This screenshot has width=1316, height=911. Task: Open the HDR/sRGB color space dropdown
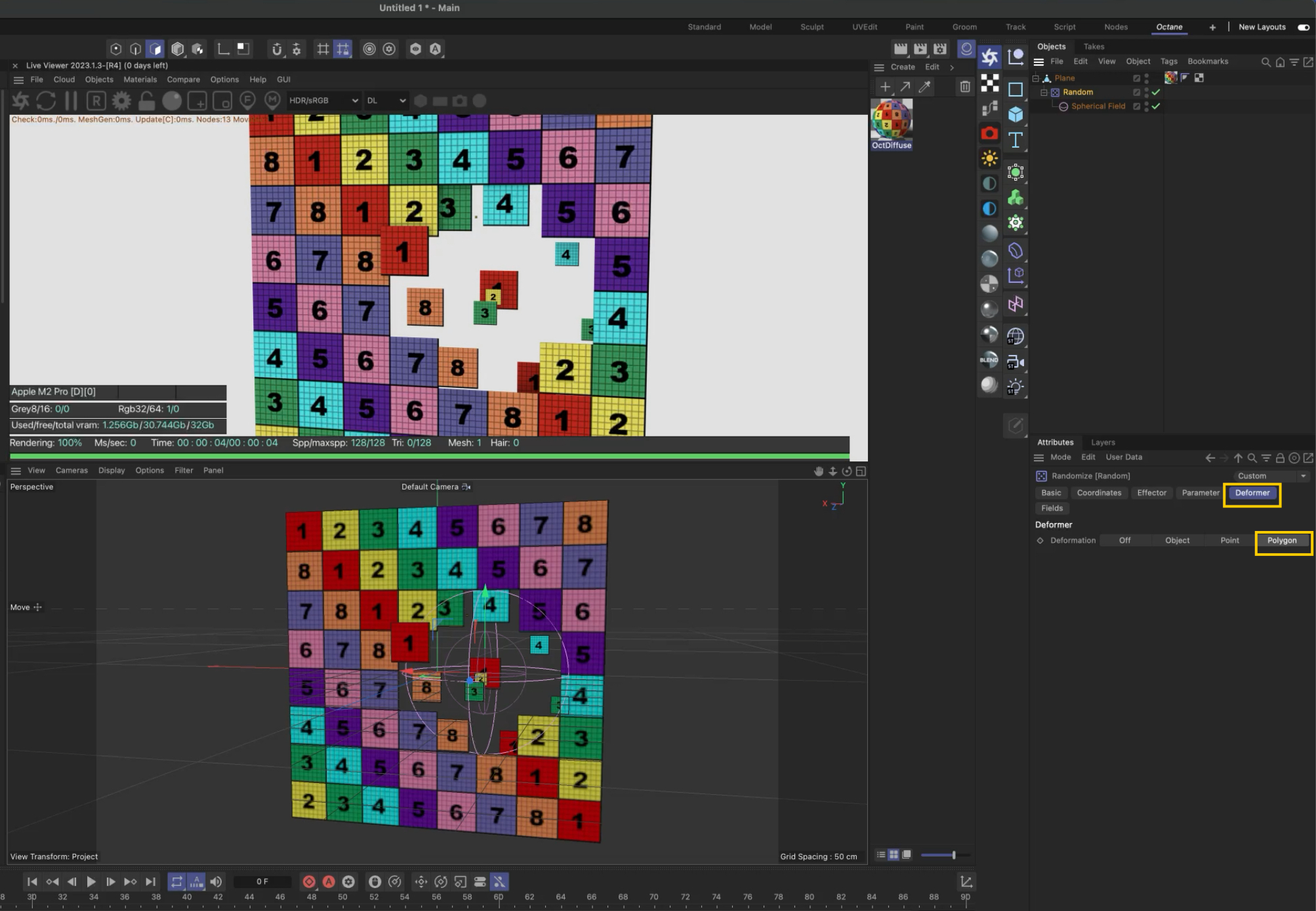(x=323, y=100)
